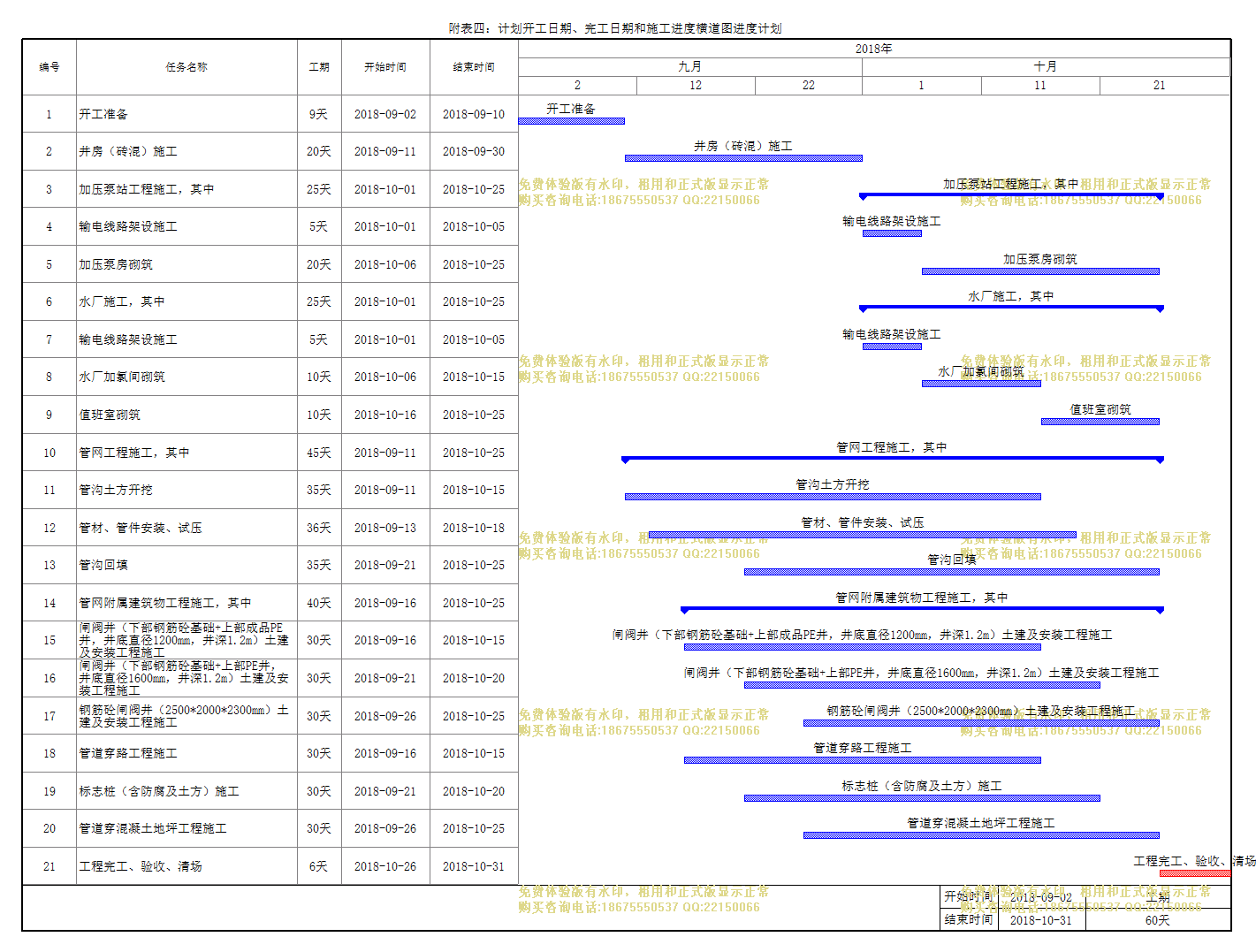The width and height of the screenshot is (1256, 952).
Task: Click duration 36天 in row 12
Action: tap(319, 528)
